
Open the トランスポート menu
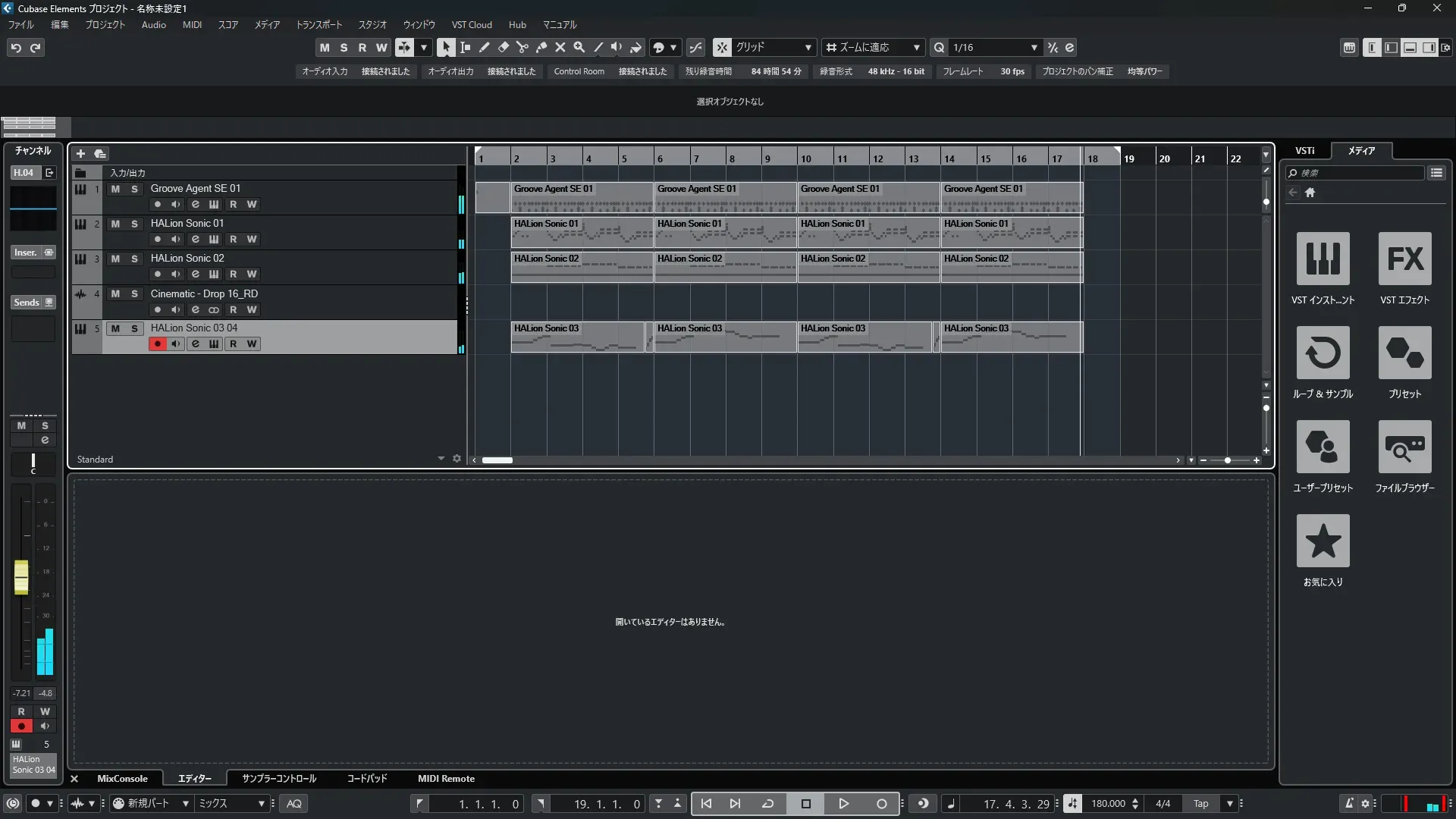(318, 25)
